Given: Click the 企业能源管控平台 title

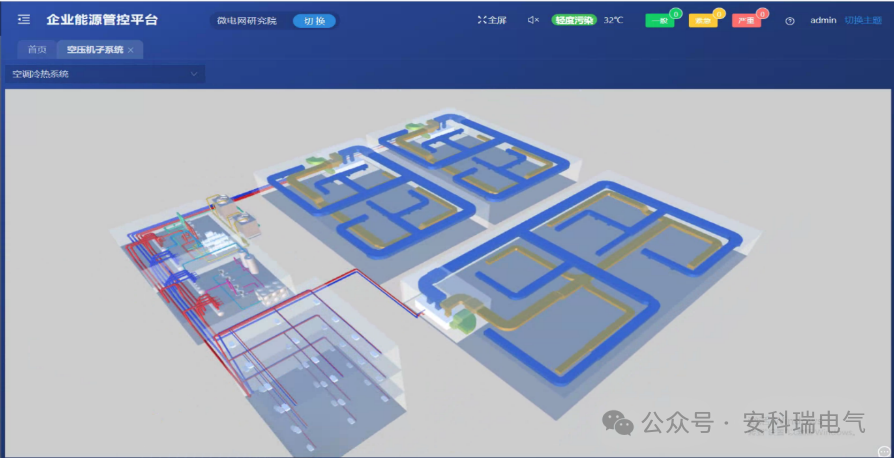Looking at the screenshot, I should tap(102, 20).
